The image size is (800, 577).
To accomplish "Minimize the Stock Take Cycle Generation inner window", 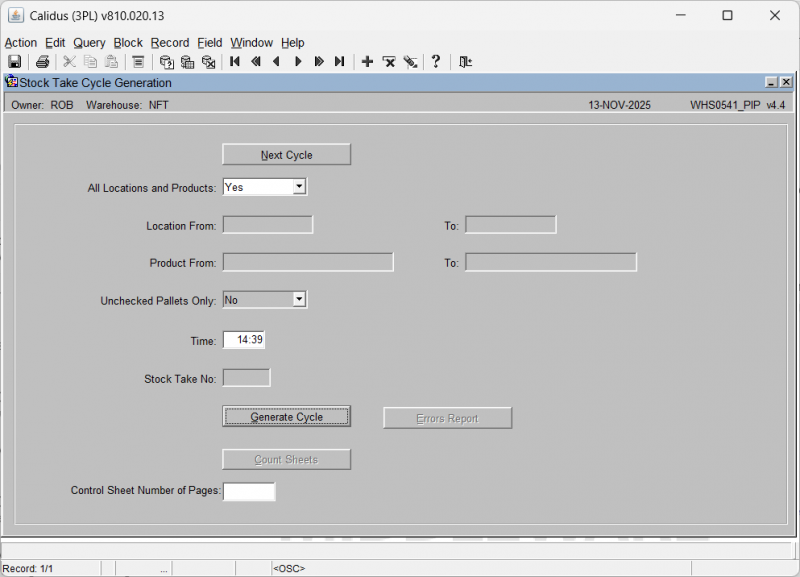I will (x=771, y=83).
